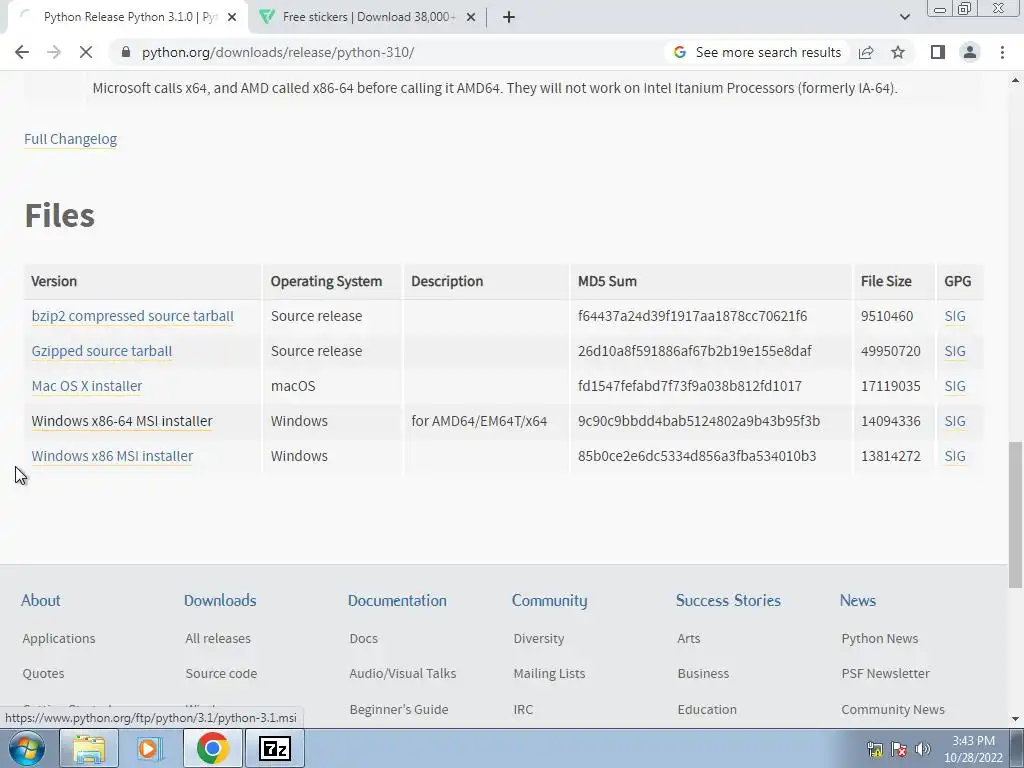The width and height of the screenshot is (1024, 768).
Task: Open All releases footer link
Action: point(218,639)
